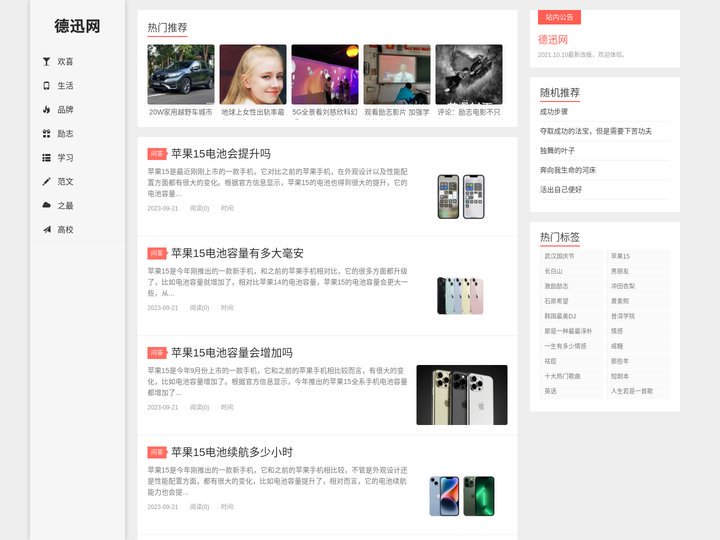Open the 欢喜 category via its funnel icon
The height and width of the screenshot is (540, 720).
46,62
